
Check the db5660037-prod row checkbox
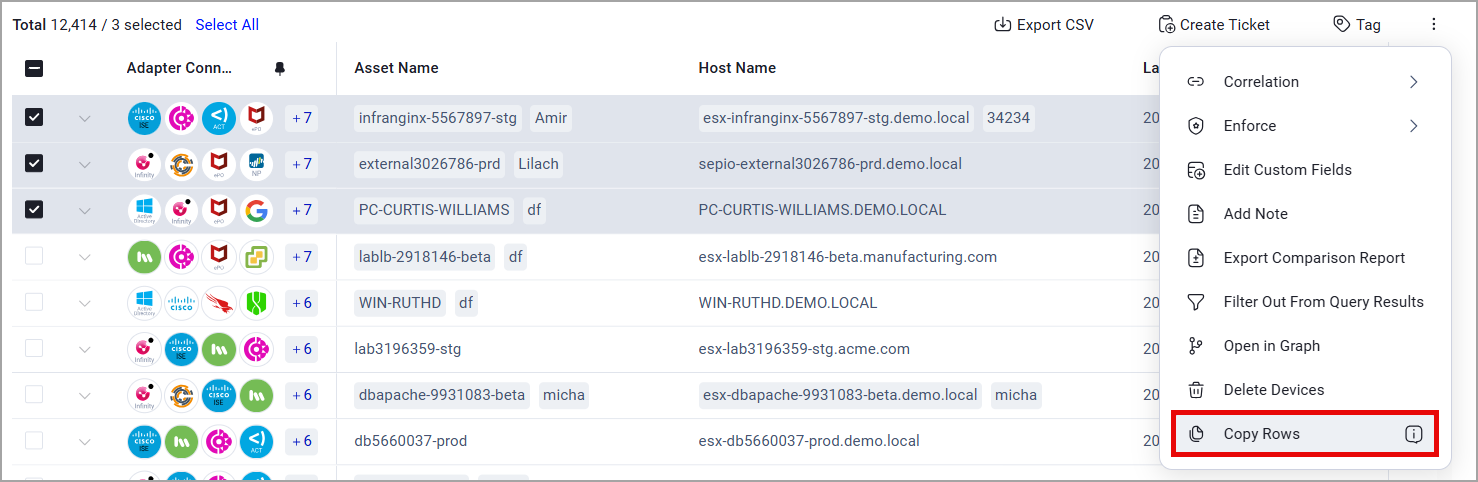click(34, 441)
